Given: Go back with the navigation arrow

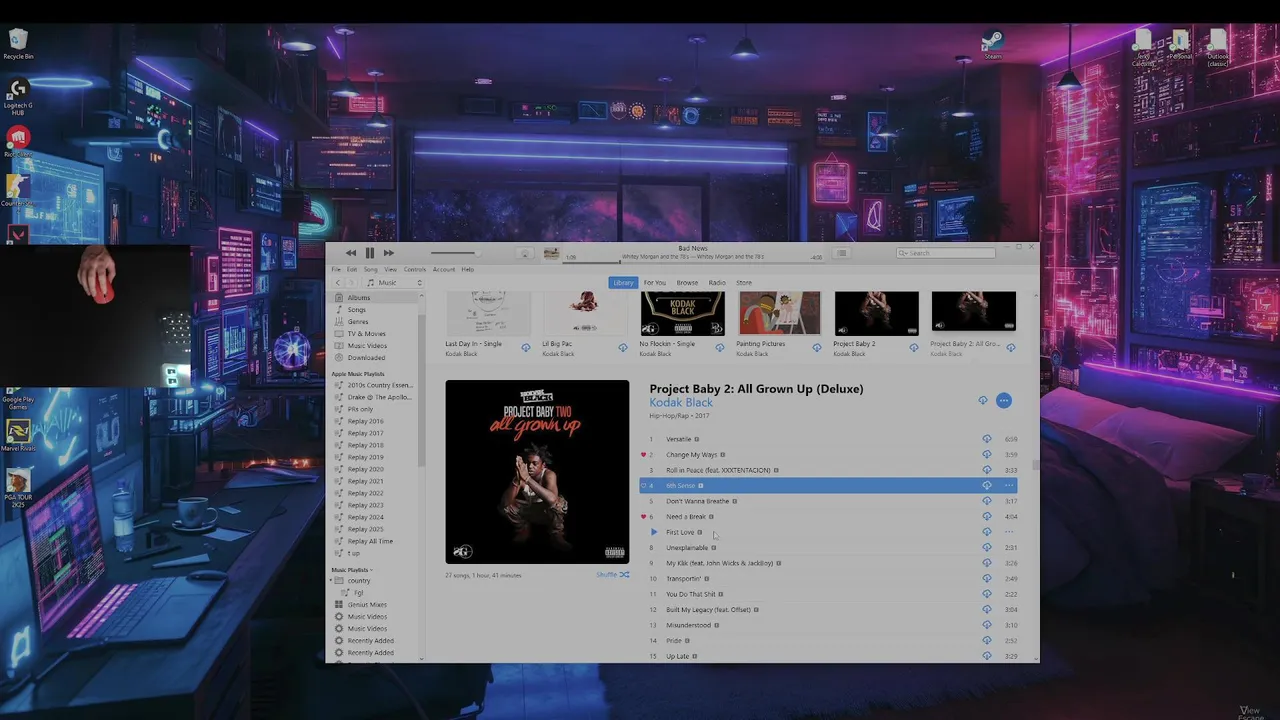Looking at the screenshot, I should pyautogui.click(x=338, y=283).
